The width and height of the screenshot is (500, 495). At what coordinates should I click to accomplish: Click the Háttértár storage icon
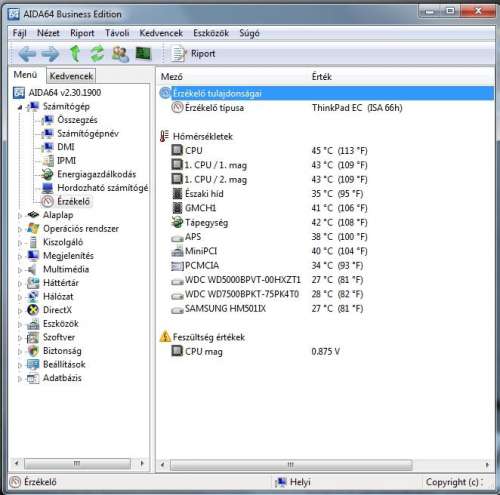33,283
